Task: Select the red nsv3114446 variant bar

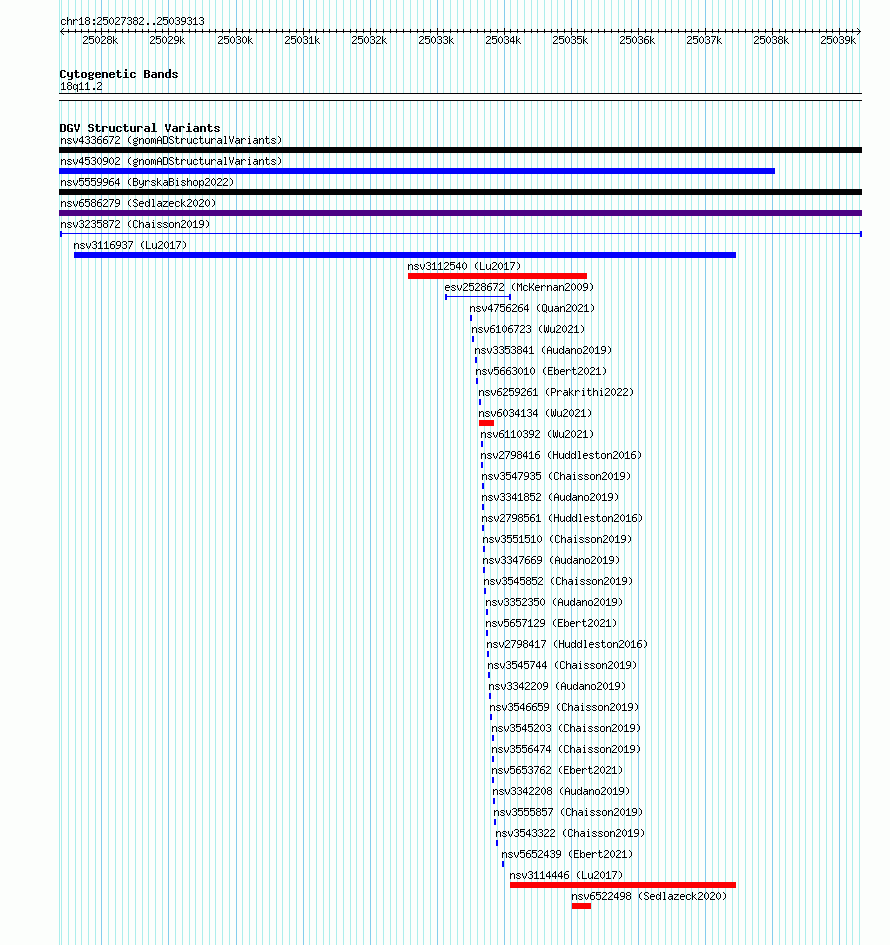Action: 623,885
